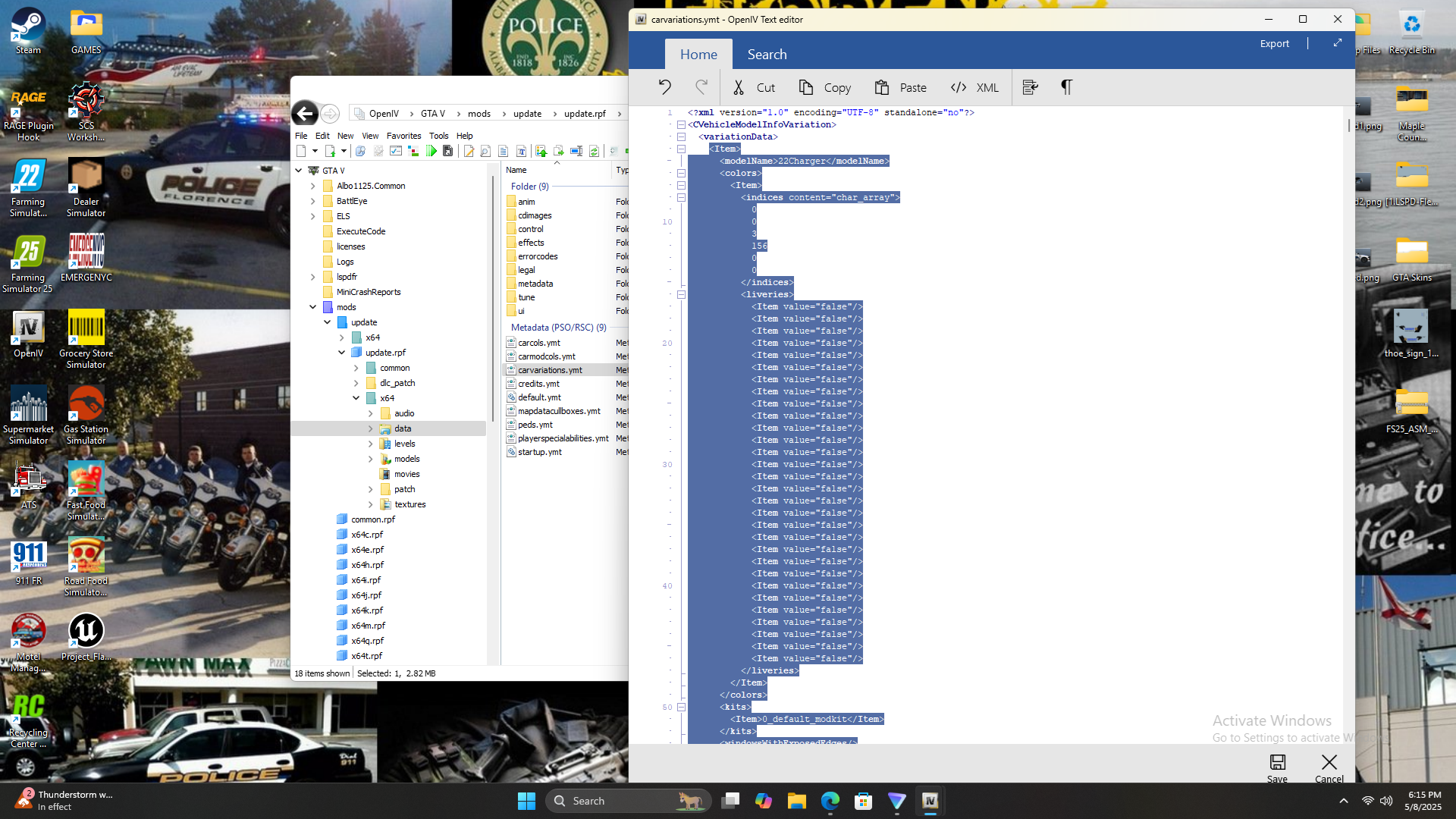Click the Undo arrow icon
This screenshot has height=819, width=1456.
665,87
